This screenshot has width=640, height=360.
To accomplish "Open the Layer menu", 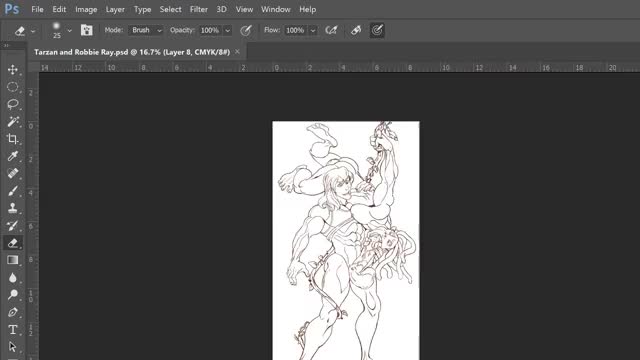I will click(115, 9).
